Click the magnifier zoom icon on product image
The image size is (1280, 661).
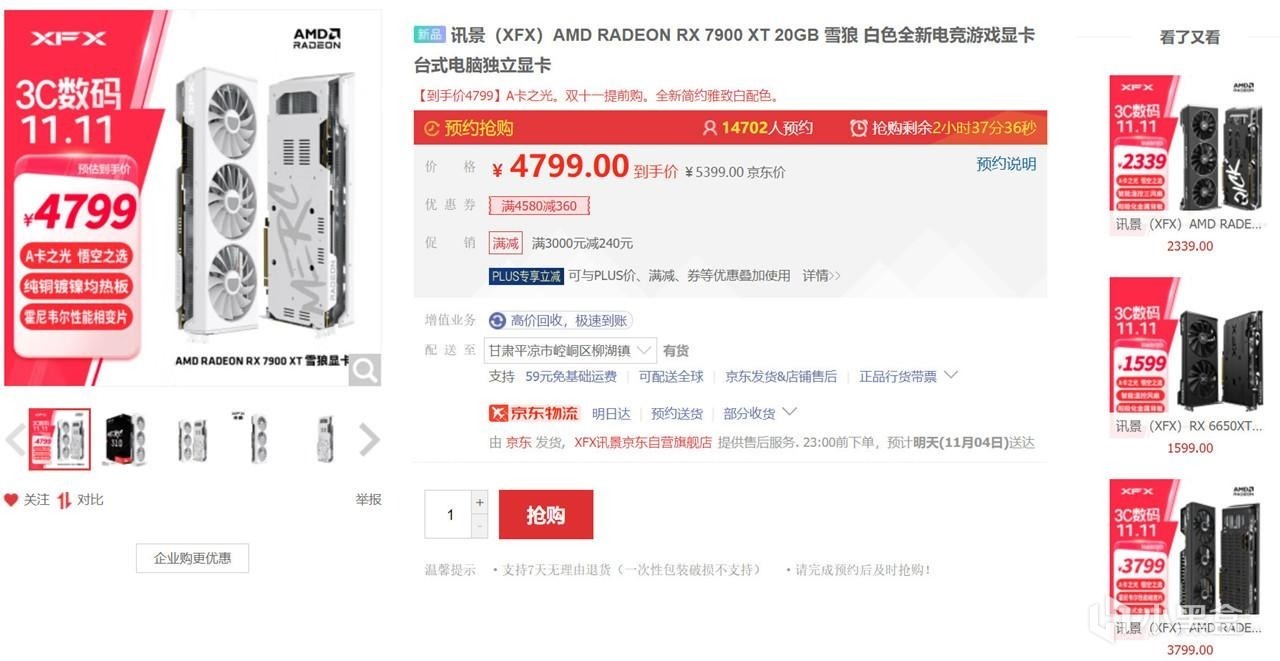(365, 370)
